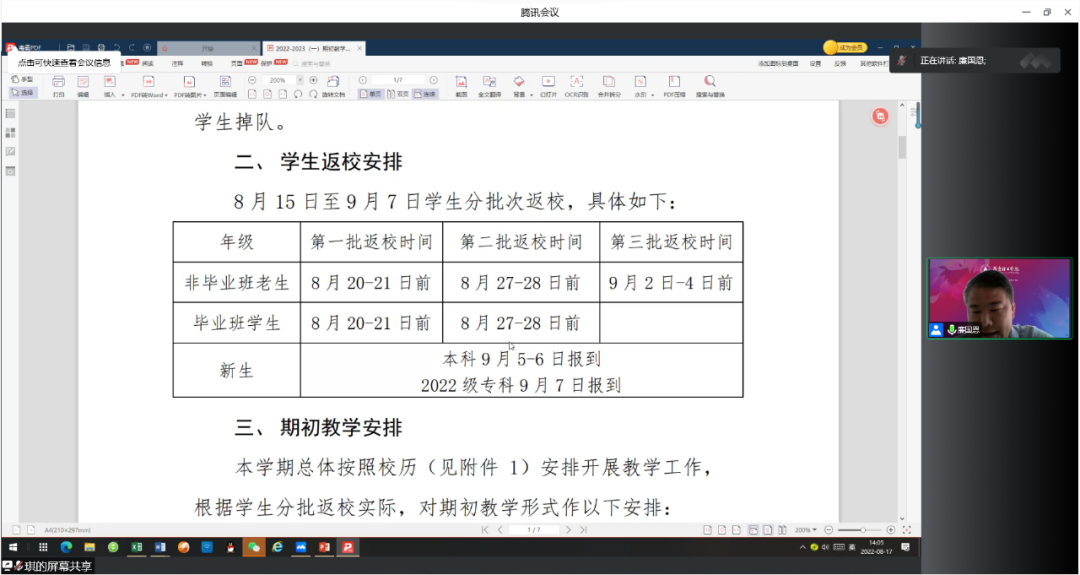Image resolution: width=1080 pixels, height=575 pixels.
Task: Open search and replace (搜索与替换)
Action: (x=709, y=84)
